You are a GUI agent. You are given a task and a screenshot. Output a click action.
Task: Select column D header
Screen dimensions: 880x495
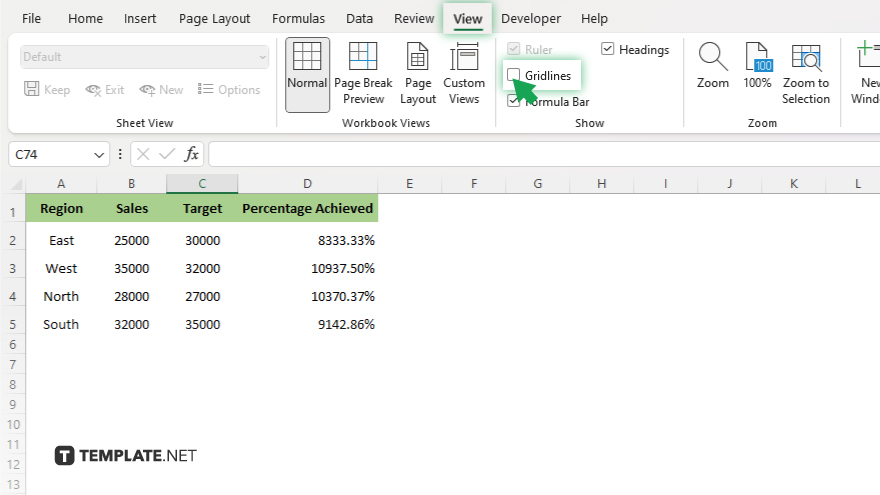(x=308, y=184)
